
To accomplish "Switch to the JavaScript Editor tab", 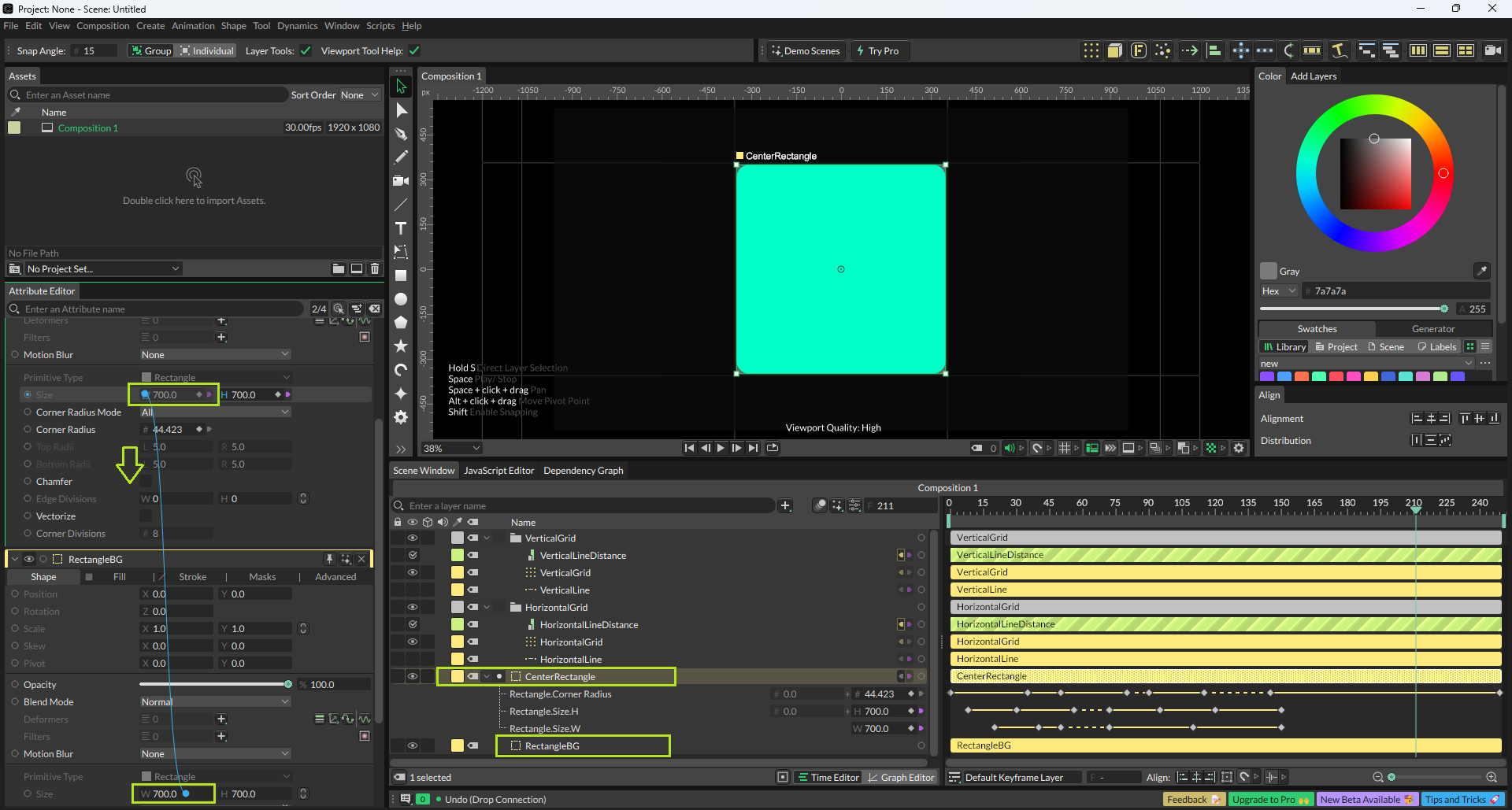I will point(498,471).
